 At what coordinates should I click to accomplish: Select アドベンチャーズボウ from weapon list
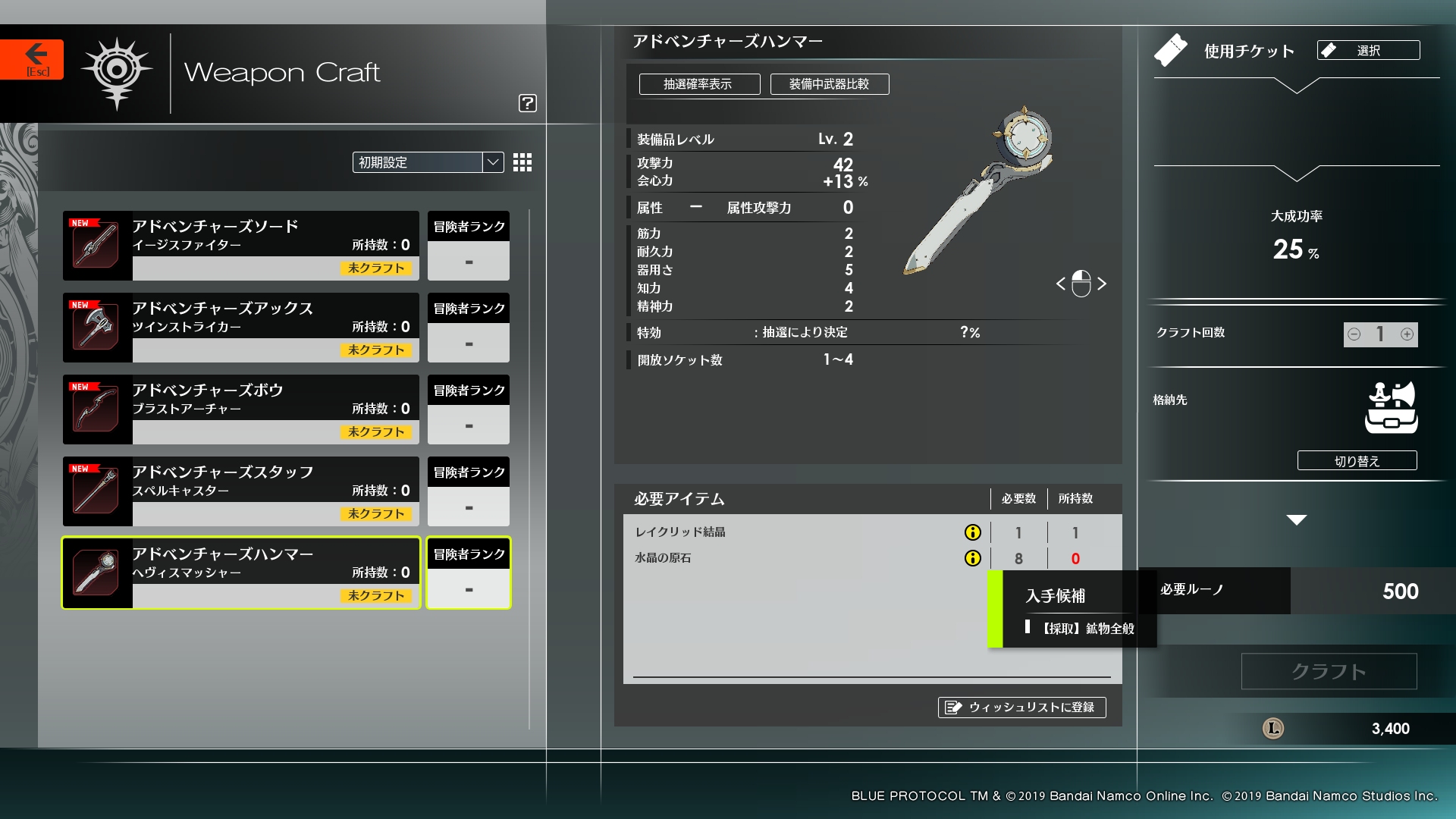241,409
